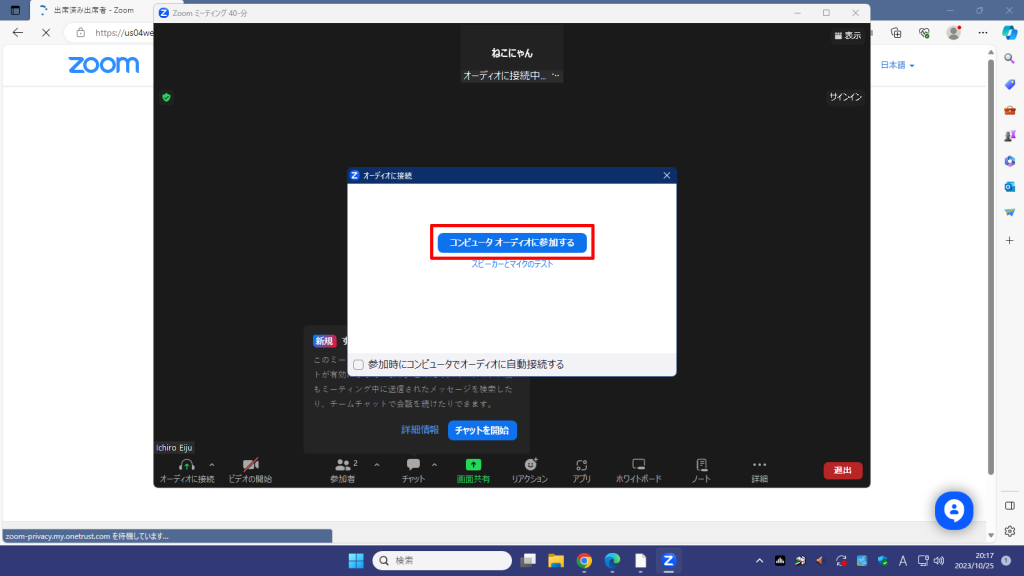Click the ellipsis beside audio connecting status
This screenshot has width=1024, height=576.
point(556,75)
